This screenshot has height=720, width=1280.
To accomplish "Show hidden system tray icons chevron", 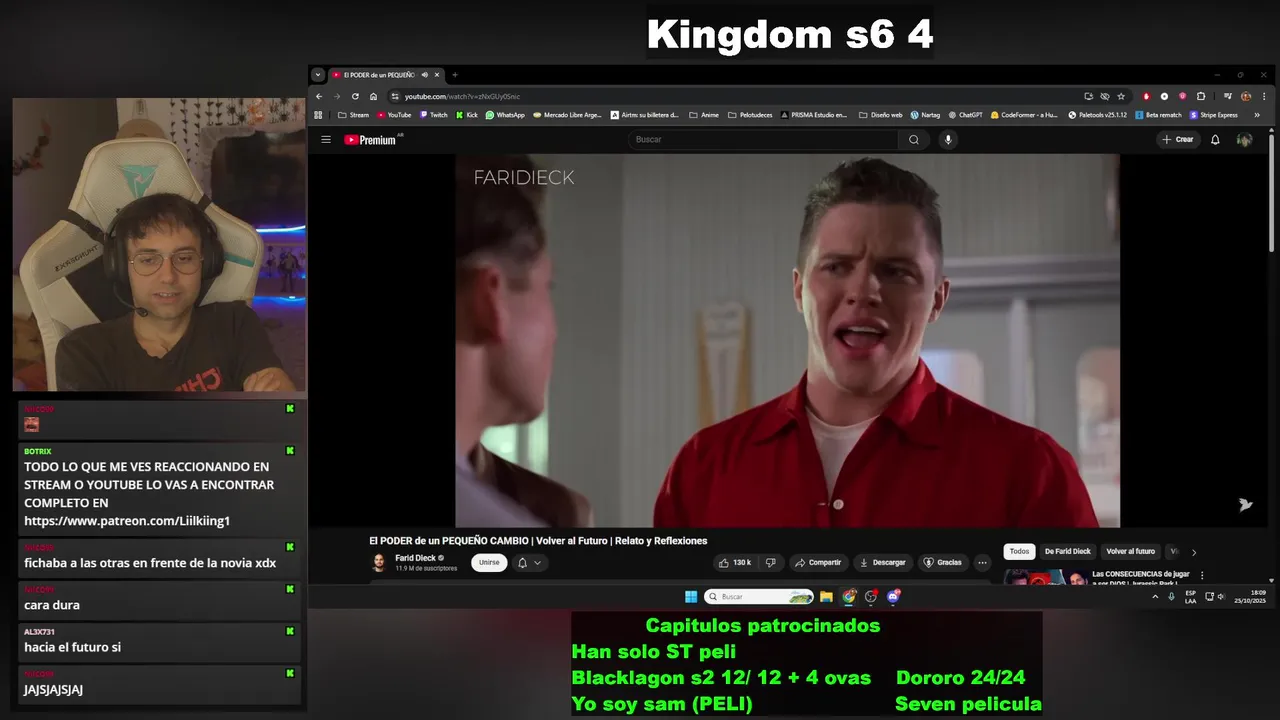I will coord(1155,597).
